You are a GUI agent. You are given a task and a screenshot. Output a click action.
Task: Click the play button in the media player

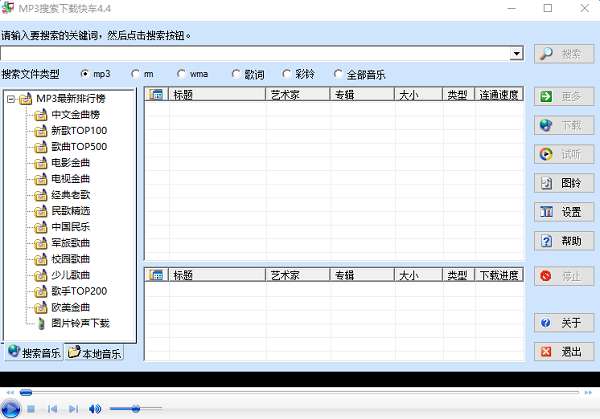pyautogui.click(x=10, y=409)
